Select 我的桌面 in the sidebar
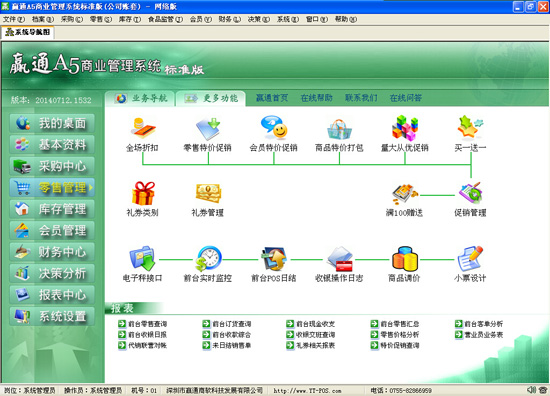 point(52,123)
